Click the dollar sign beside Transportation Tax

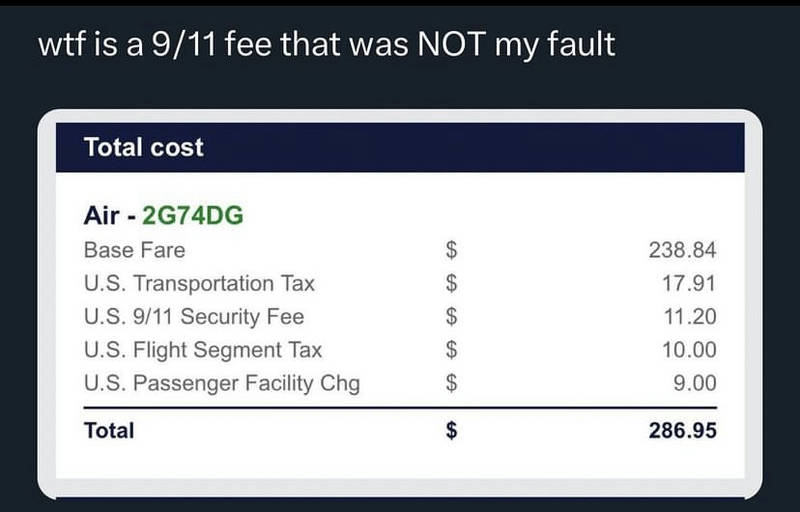coord(452,284)
